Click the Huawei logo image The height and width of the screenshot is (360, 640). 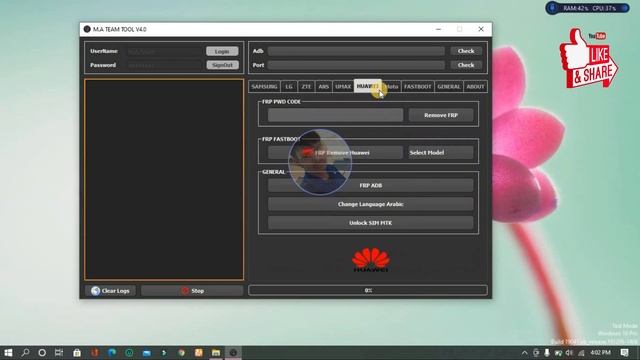[x=371, y=260]
